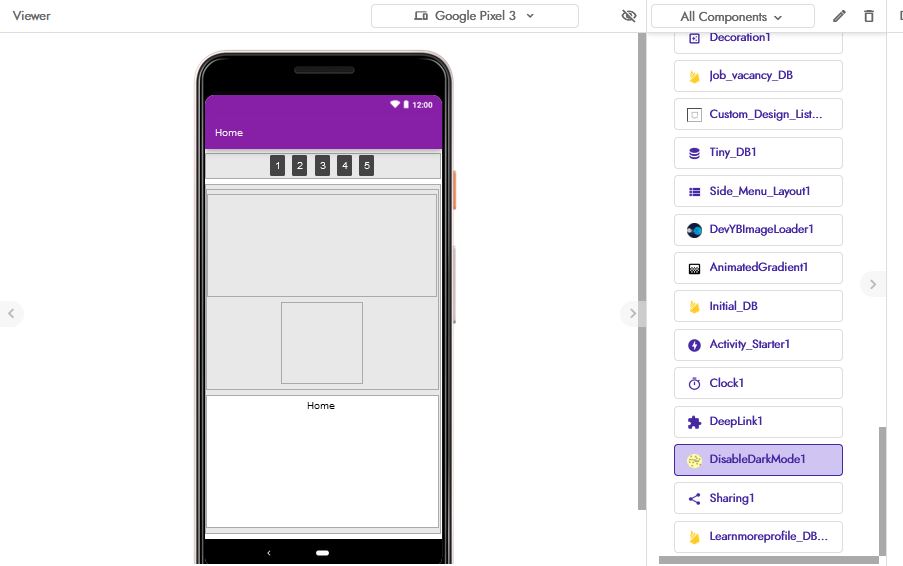Click the far-right panel chevron arrow
Screen dimensions: 903x566
click(x=872, y=284)
